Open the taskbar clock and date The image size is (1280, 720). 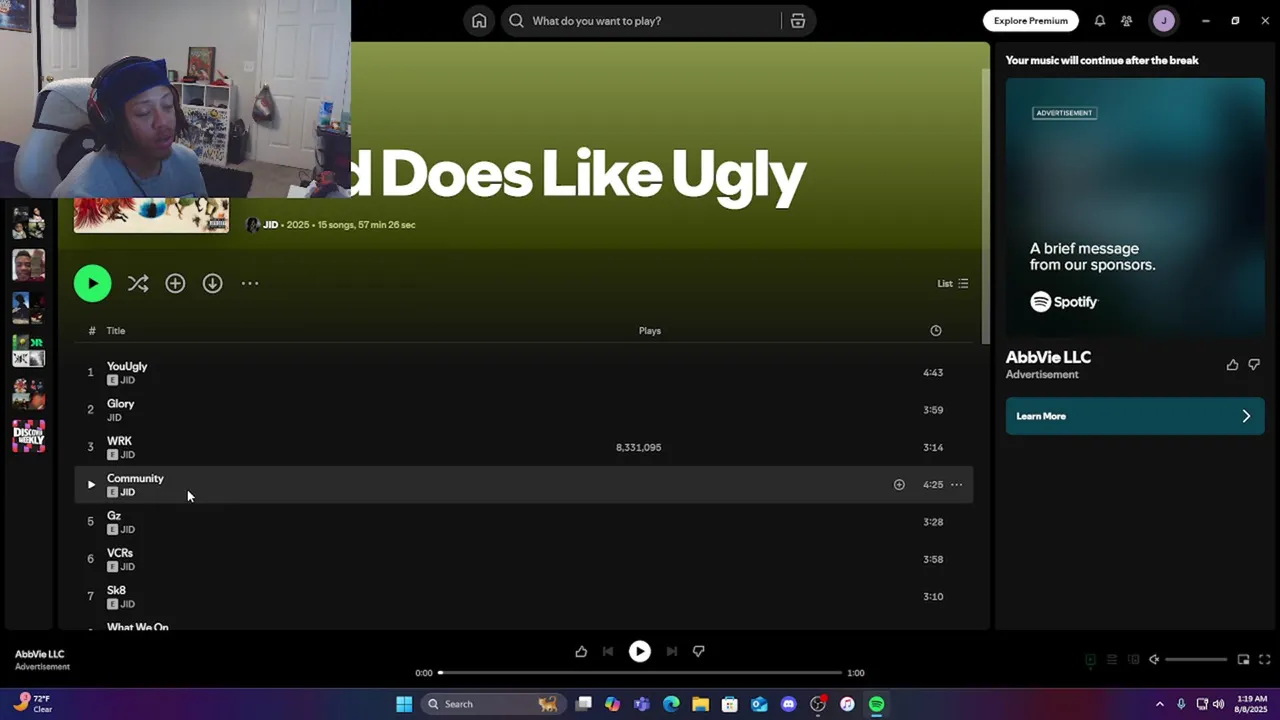(1252, 704)
